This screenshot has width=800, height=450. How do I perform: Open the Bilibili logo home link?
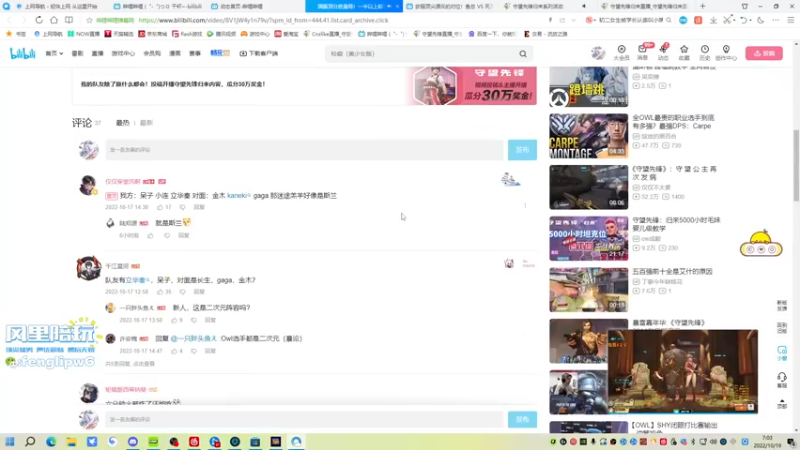22,53
